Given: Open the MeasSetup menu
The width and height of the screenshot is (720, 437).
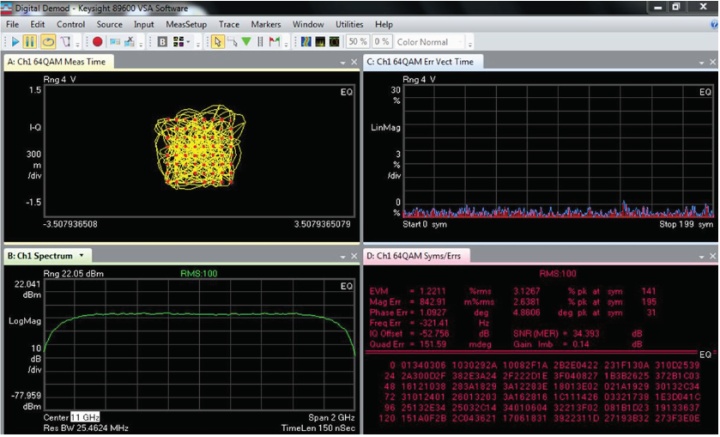Looking at the screenshot, I should (x=186, y=24).
